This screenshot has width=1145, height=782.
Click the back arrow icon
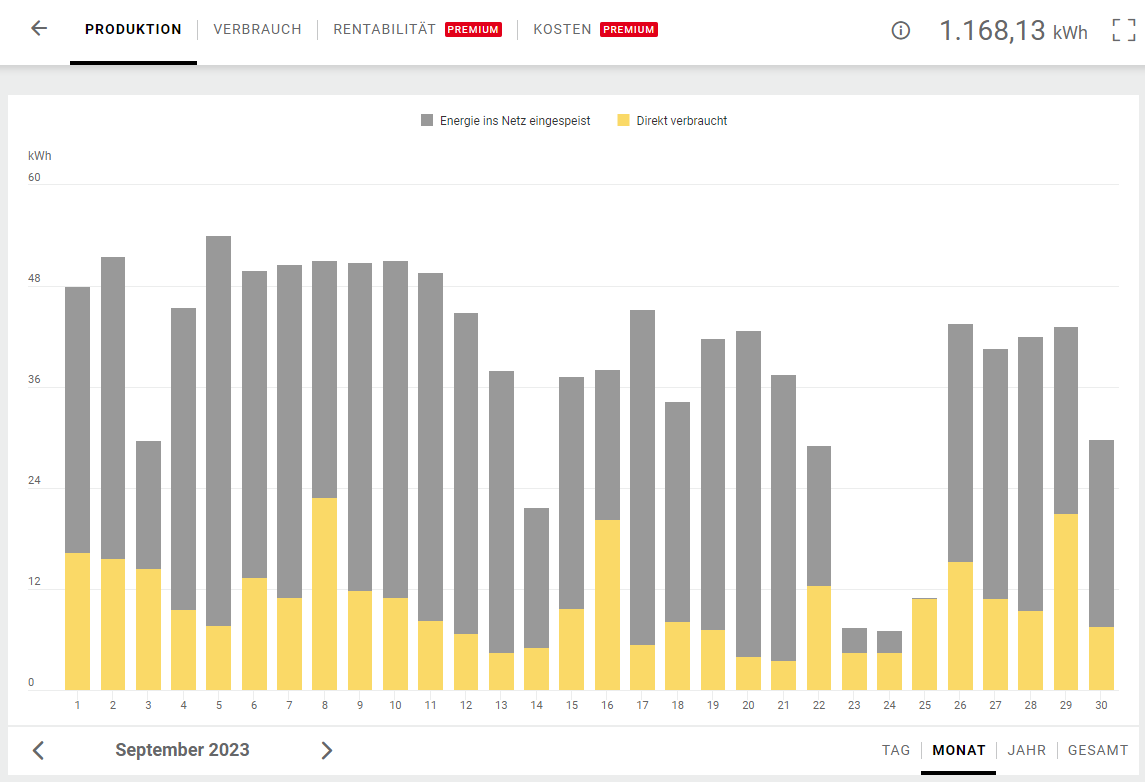click(x=39, y=29)
